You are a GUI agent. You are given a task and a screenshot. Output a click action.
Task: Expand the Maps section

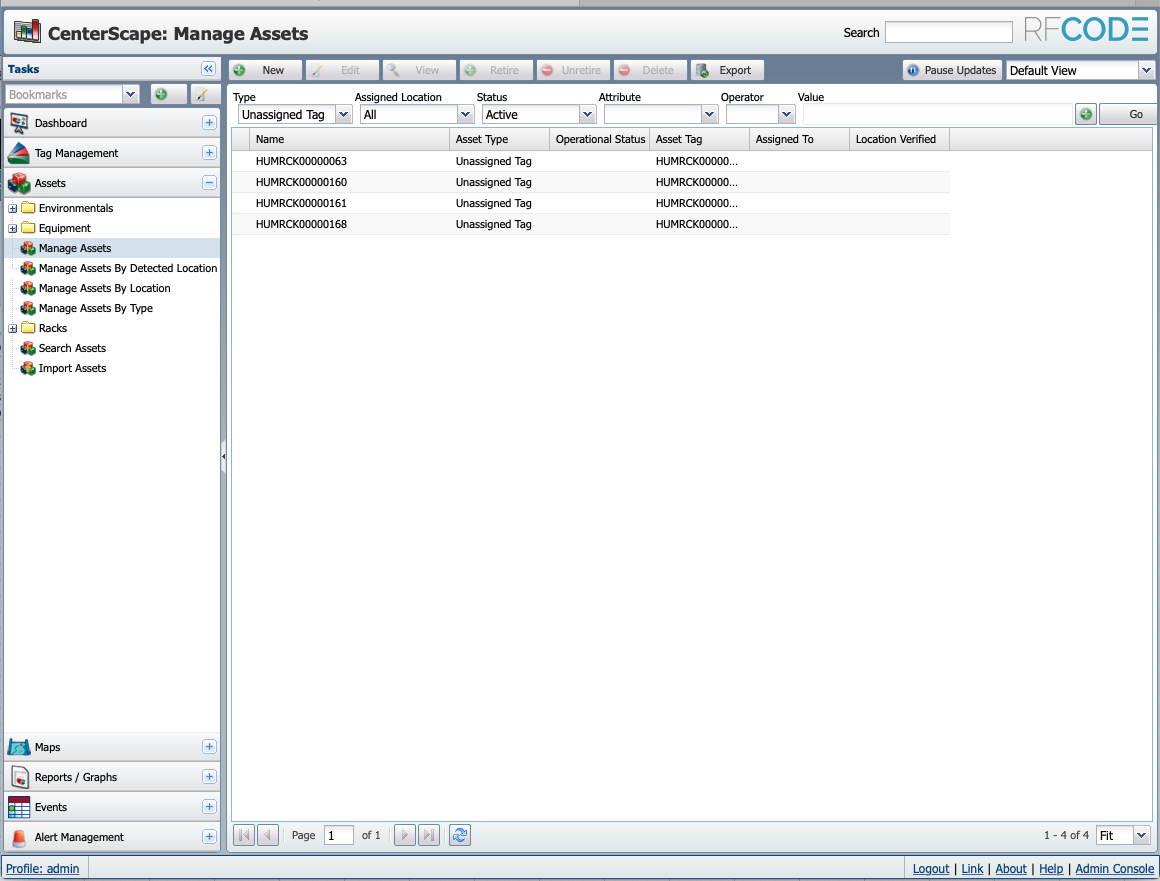(209, 747)
